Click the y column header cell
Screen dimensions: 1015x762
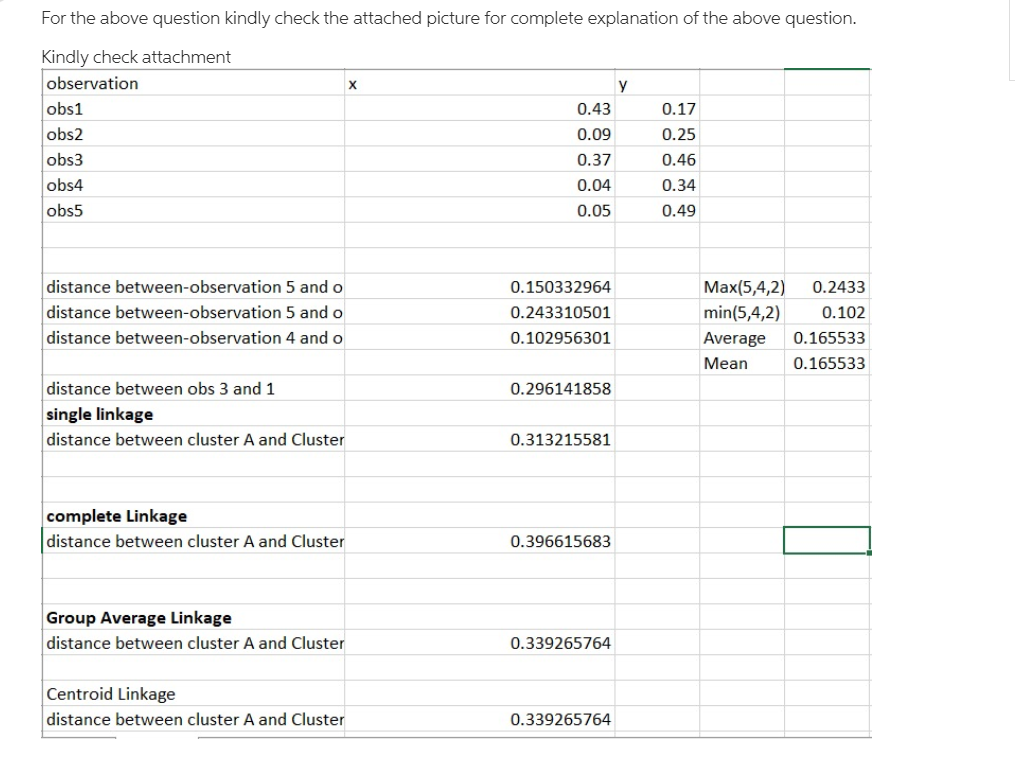657,84
